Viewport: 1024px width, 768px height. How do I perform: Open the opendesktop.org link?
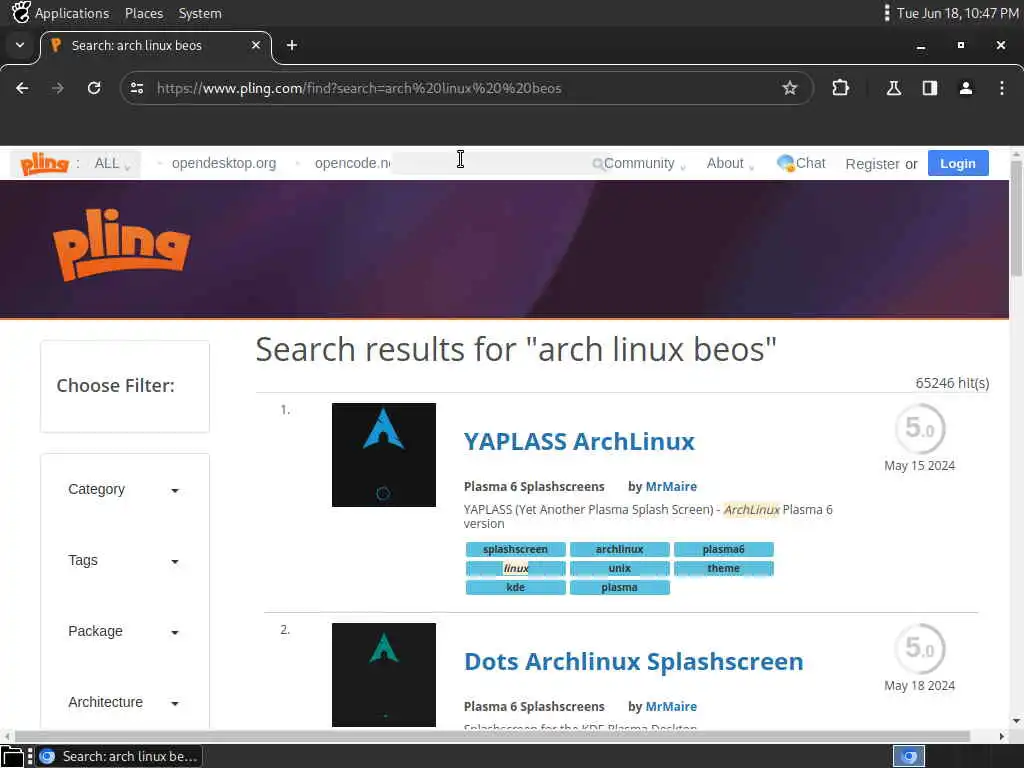pyautogui.click(x=224, y=163)
